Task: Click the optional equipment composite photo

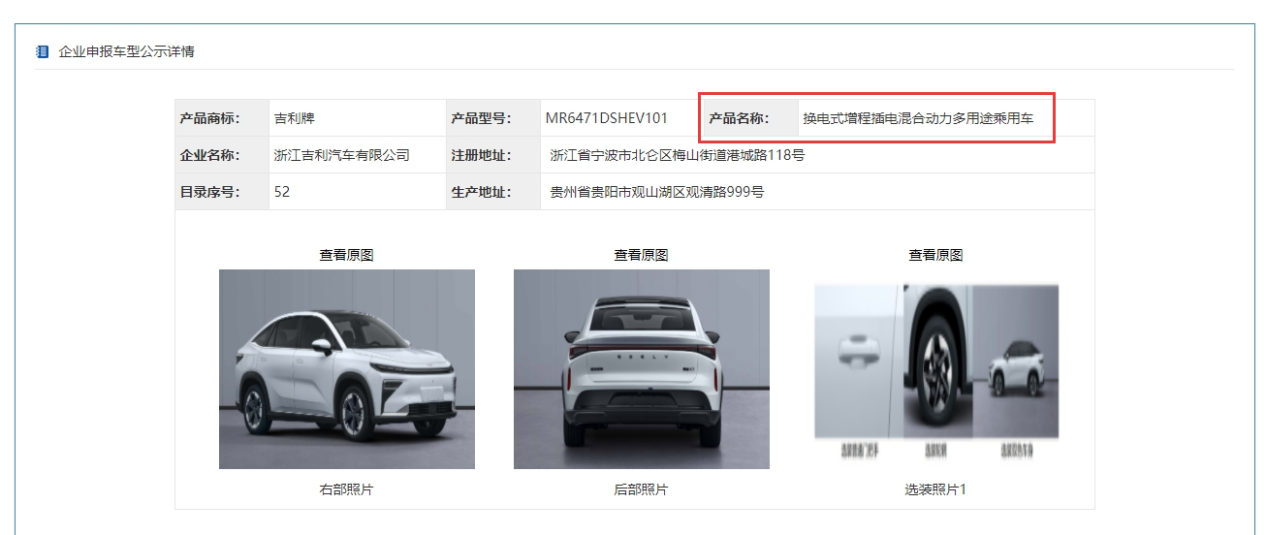Action: [936, 369]
